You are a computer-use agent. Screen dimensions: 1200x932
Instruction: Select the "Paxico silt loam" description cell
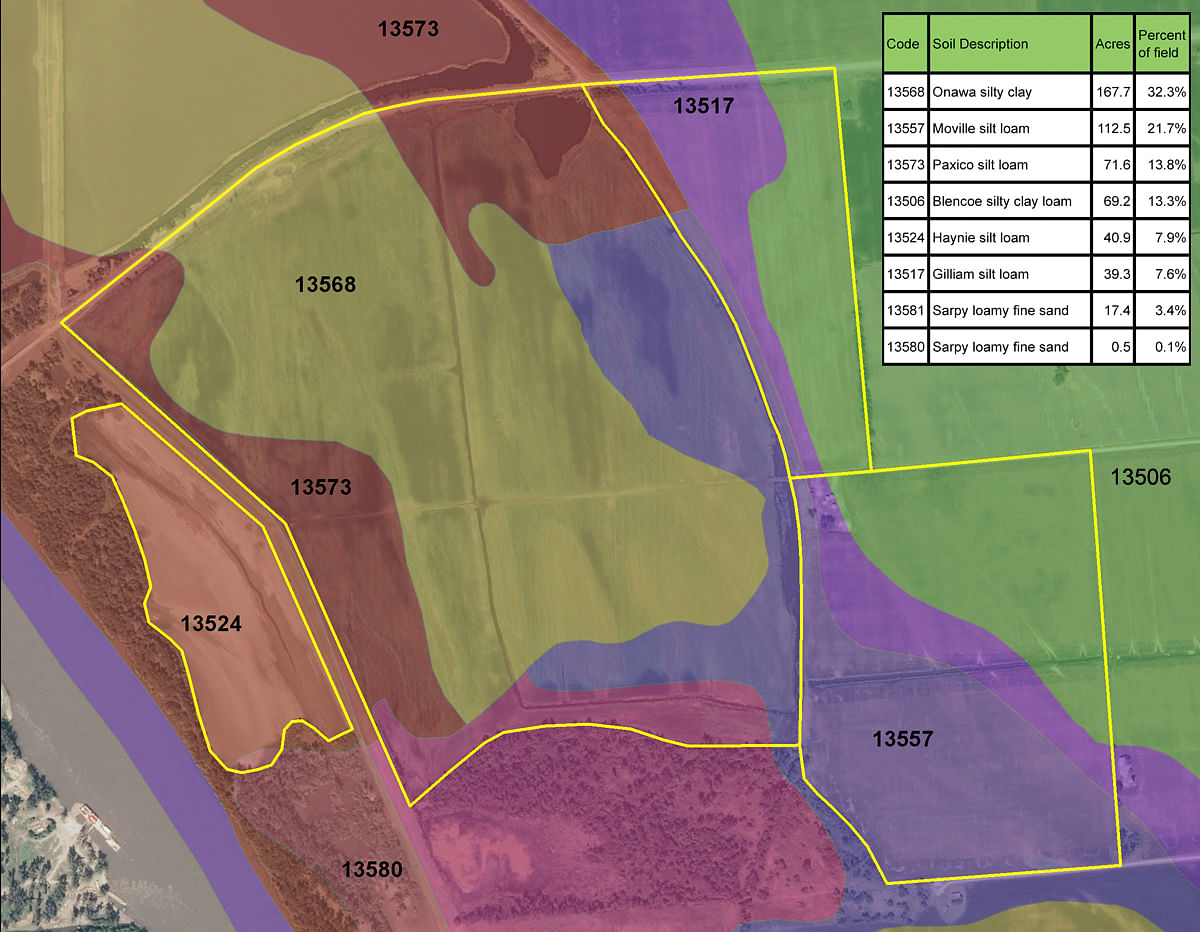click(1009, 165)
